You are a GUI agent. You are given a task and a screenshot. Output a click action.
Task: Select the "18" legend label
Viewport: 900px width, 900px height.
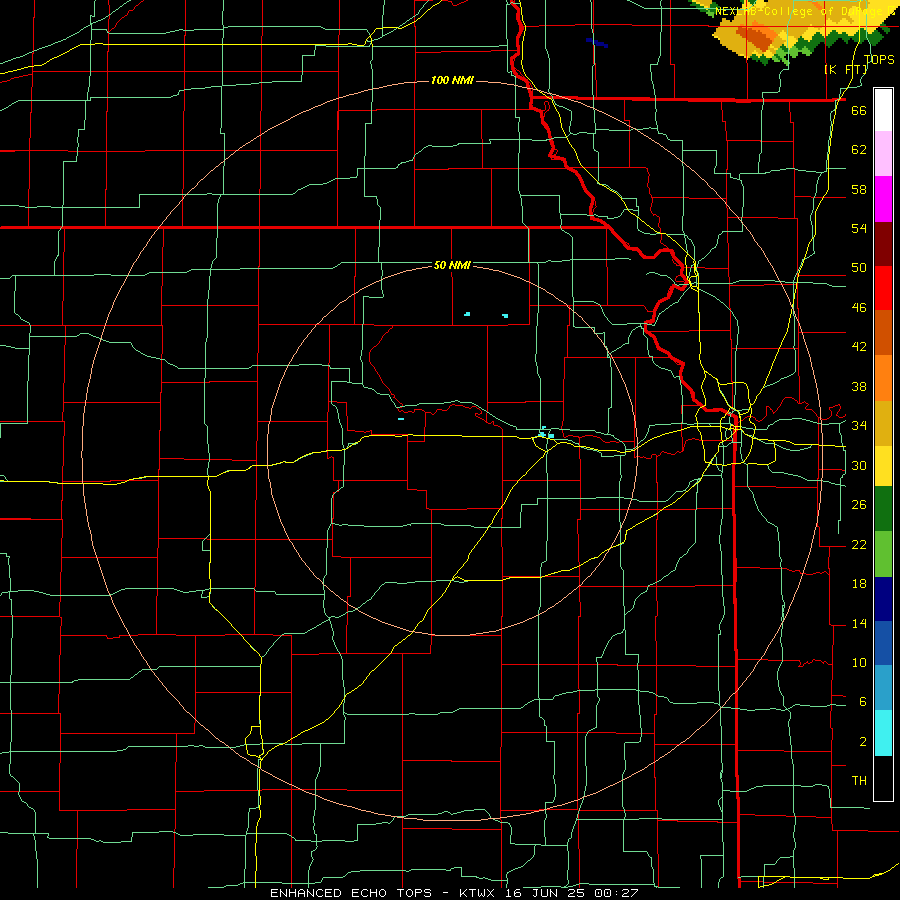859,584
